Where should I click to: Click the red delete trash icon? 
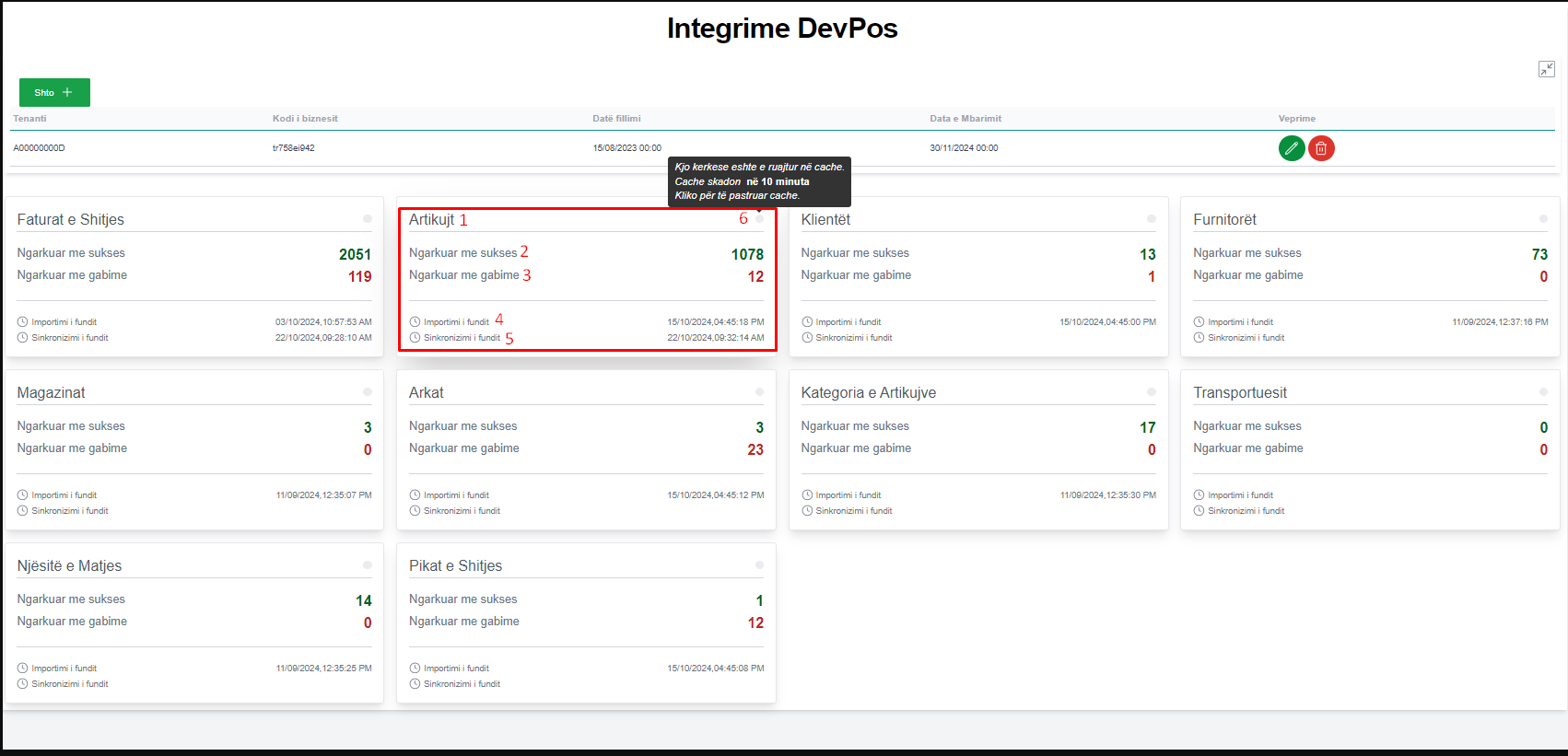point(1321,148)
